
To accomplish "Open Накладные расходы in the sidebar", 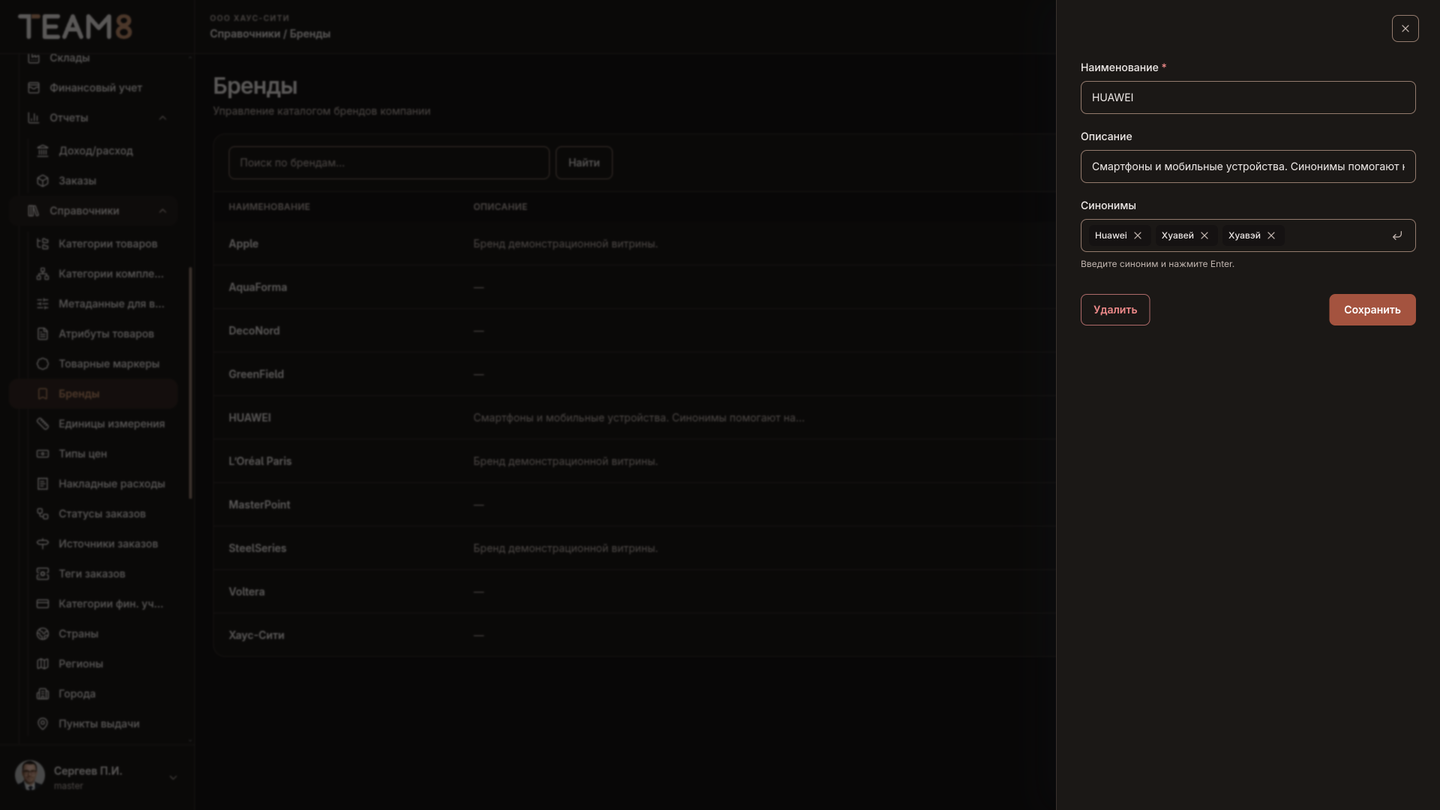I will click(94, 484).
